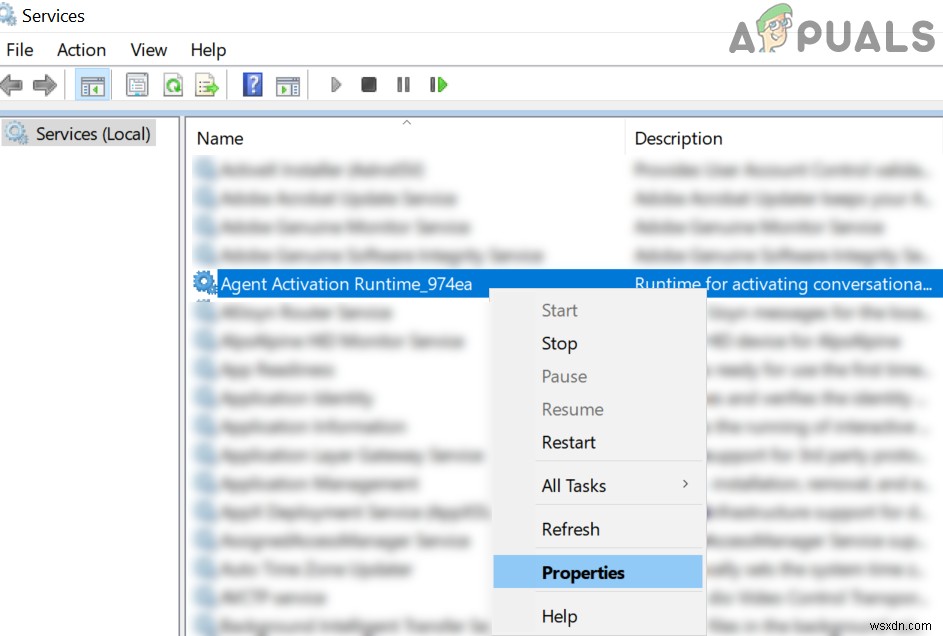943x636 pixels.
Task: Open the blue Help question-mark icon
Action: pos(253,85)
